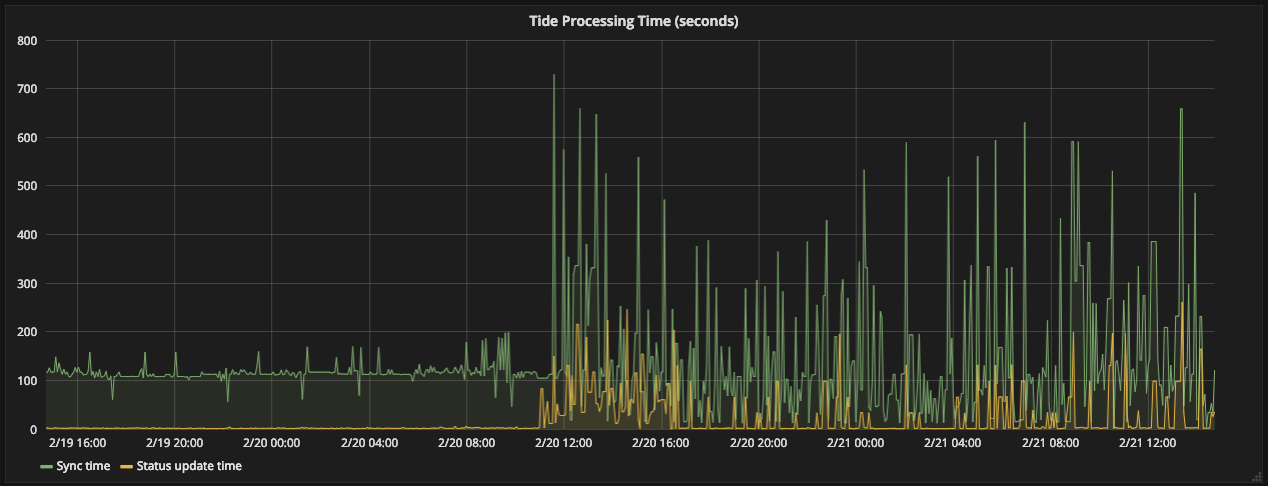
Task: Click the 2/20 20:00 x-axis label
Action: click(x=757, y=442)
